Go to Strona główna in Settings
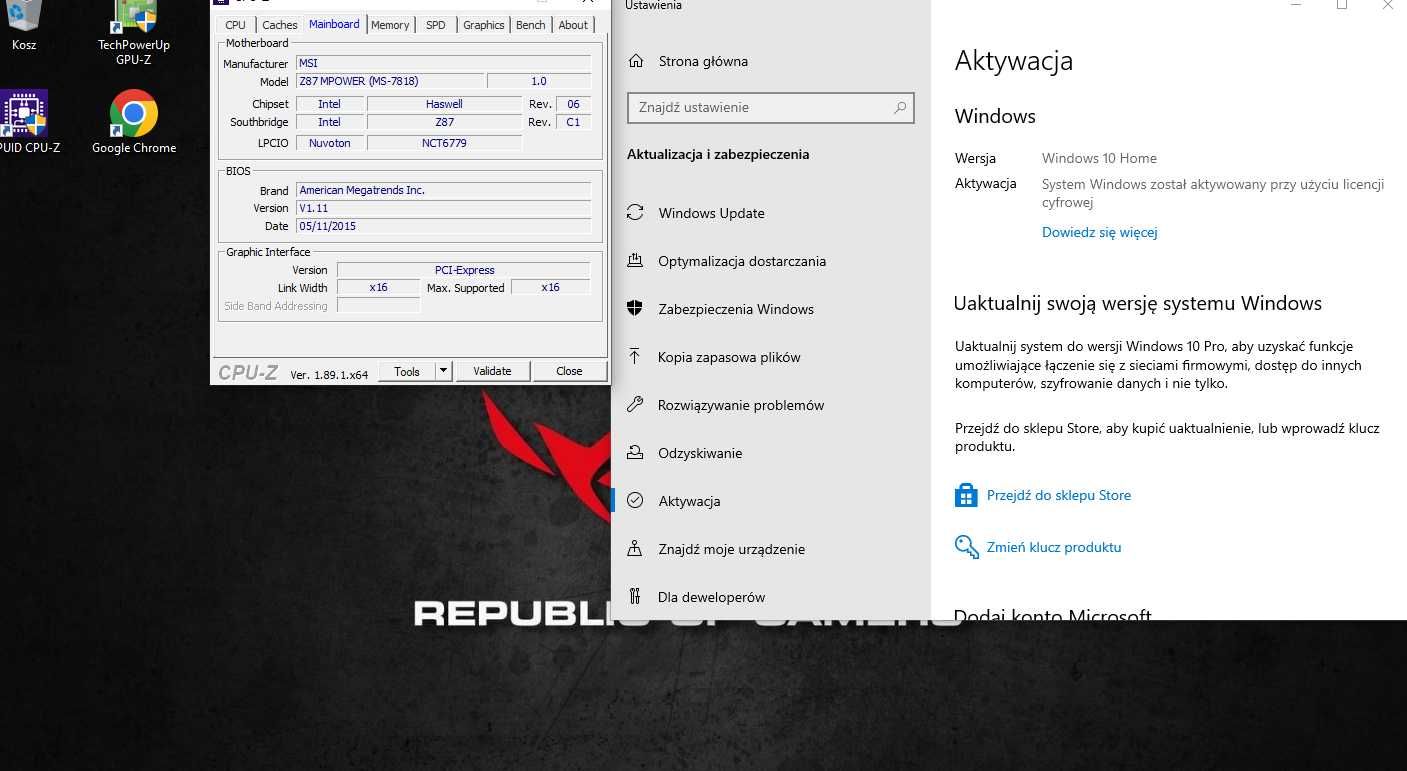The image size is (1407, 771). (x=703, y=61)
